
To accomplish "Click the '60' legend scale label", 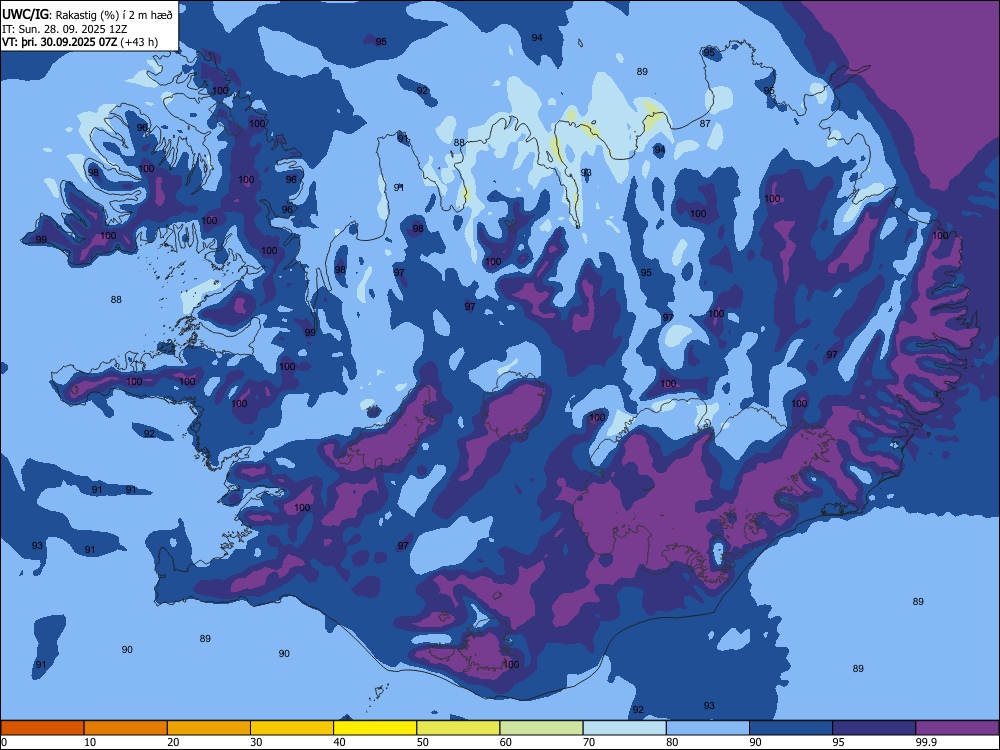I will (x=506, y=742).
